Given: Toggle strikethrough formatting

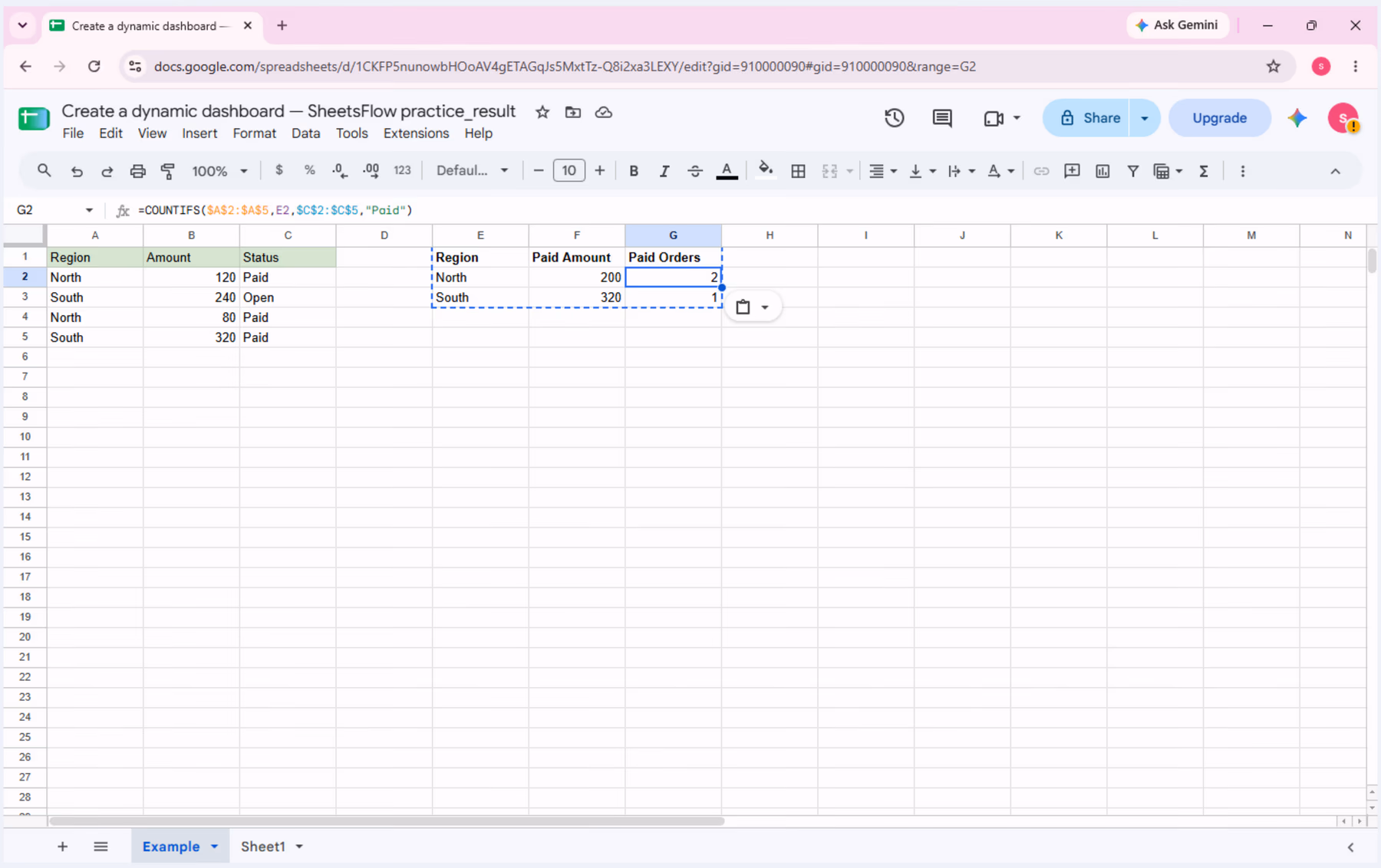Looking at the screenshot, I should (695, 171).
